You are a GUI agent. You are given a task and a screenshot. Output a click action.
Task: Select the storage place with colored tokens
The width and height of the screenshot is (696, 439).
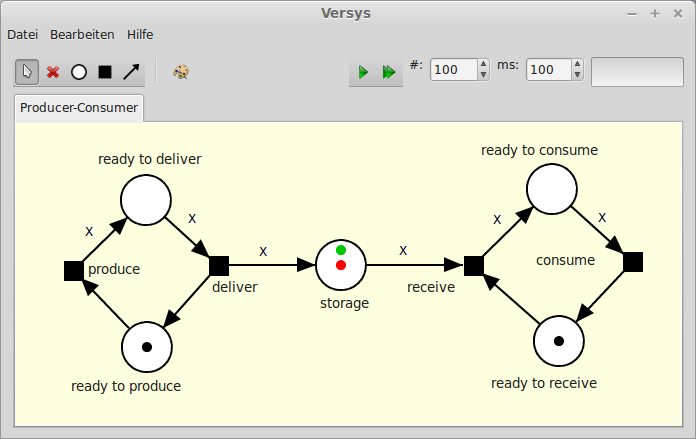(341, 265)
